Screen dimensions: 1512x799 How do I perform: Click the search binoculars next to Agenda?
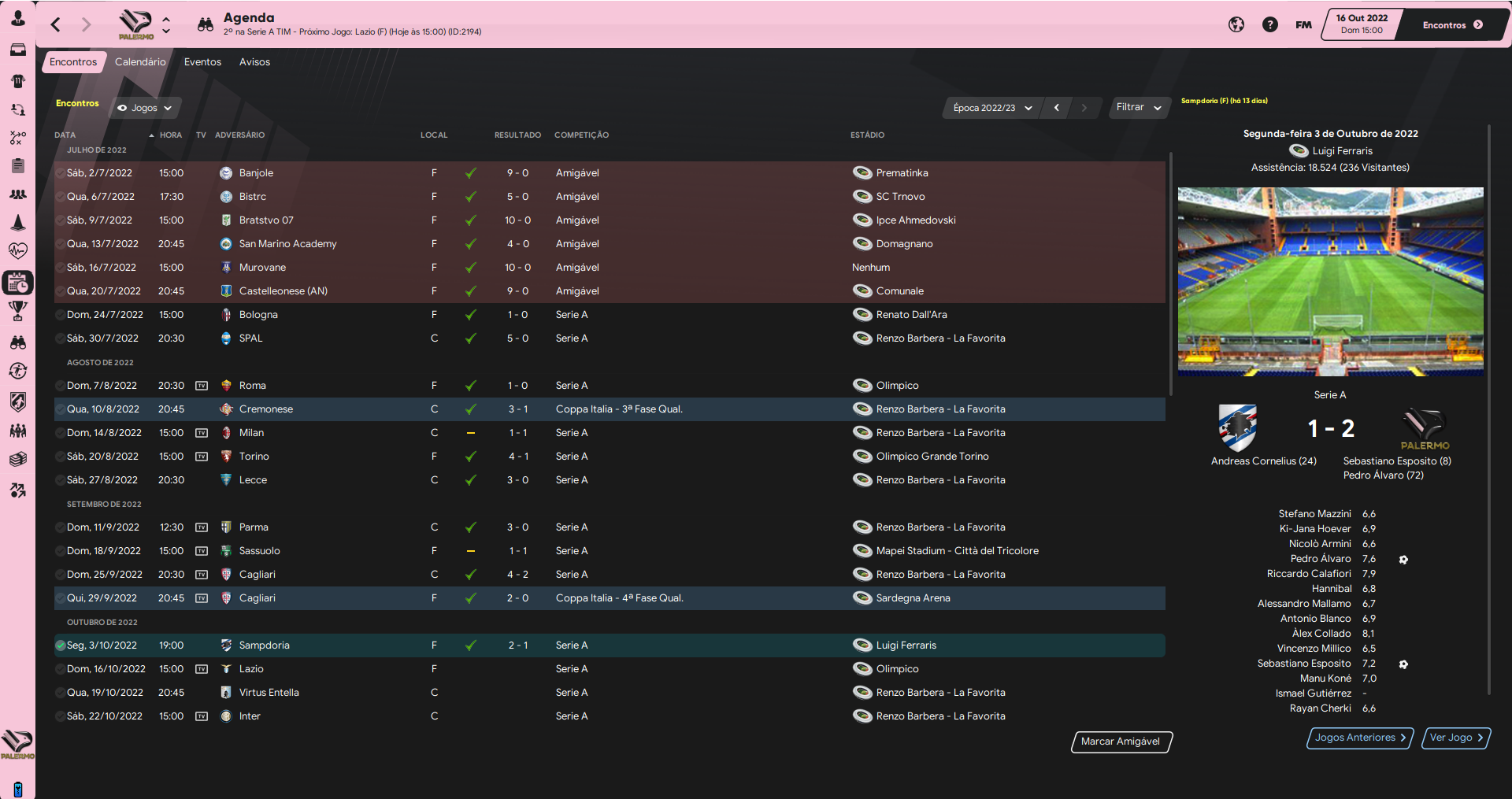[206, 24]
